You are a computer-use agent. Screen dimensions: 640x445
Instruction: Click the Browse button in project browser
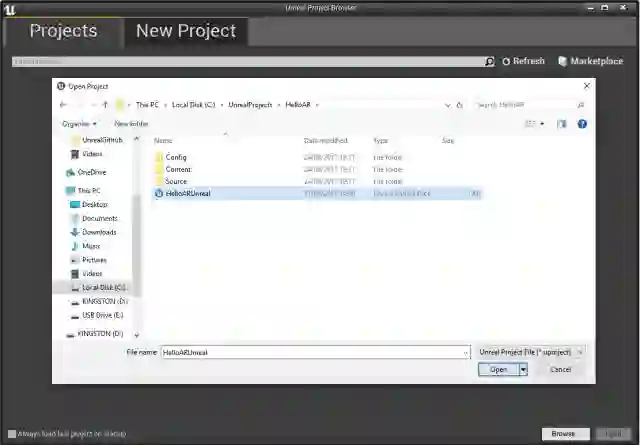coord(565,434)
